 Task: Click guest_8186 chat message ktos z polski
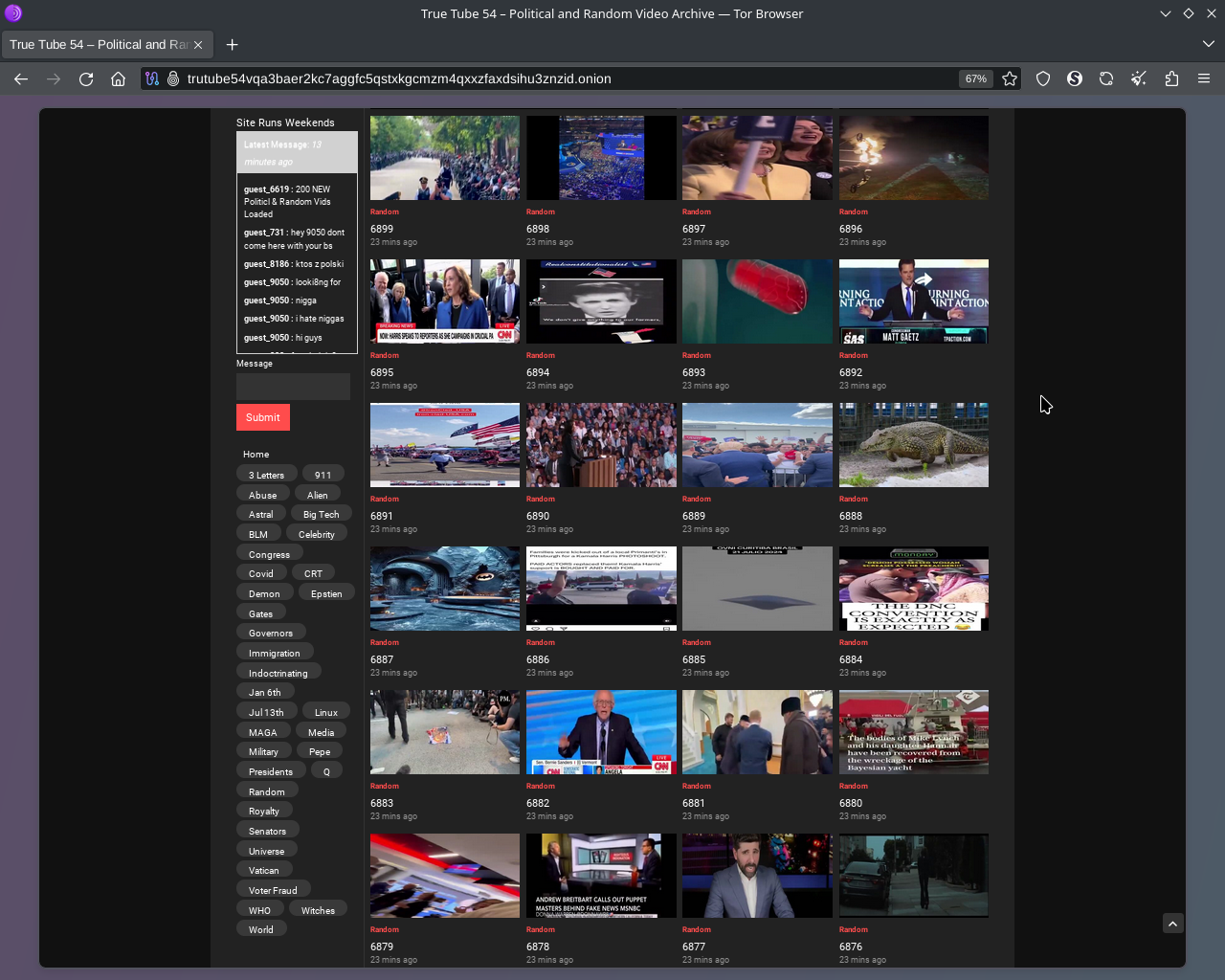pyautogui.click(x=294, y=264)
